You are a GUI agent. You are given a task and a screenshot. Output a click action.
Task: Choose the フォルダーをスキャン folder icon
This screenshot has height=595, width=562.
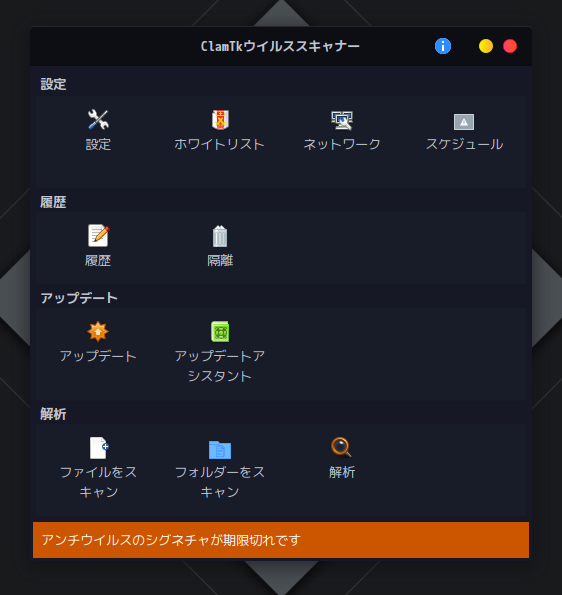click(220, 450)
